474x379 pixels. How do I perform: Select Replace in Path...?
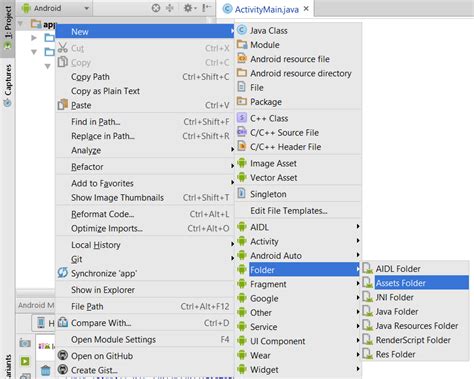[x=144, y=136]
